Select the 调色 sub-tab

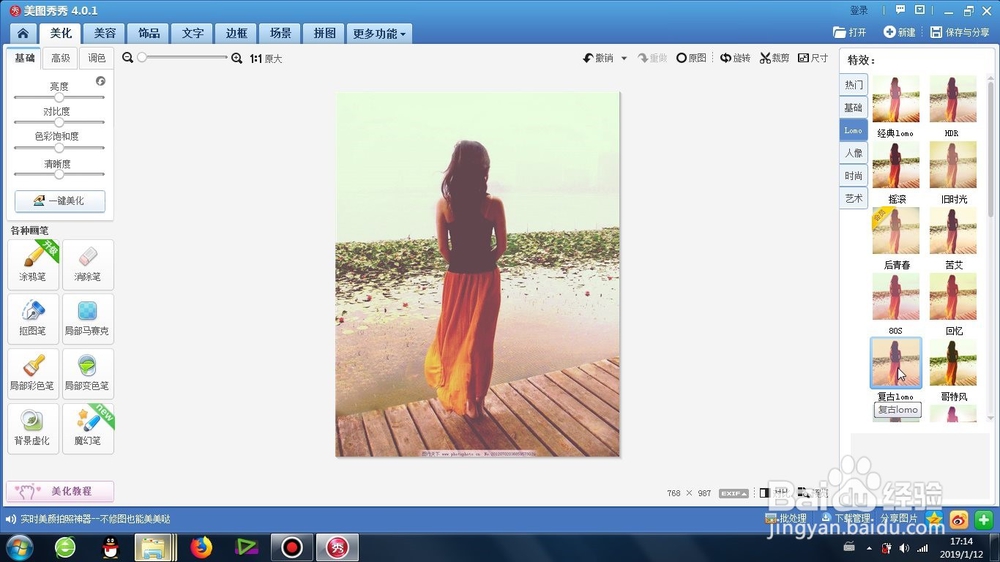tap(96, 58)
